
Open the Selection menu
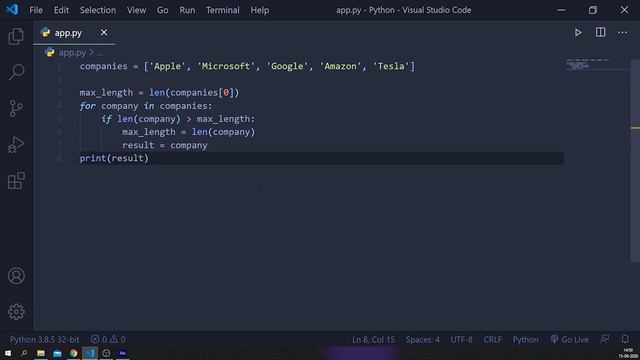click(x=98, y=10)
